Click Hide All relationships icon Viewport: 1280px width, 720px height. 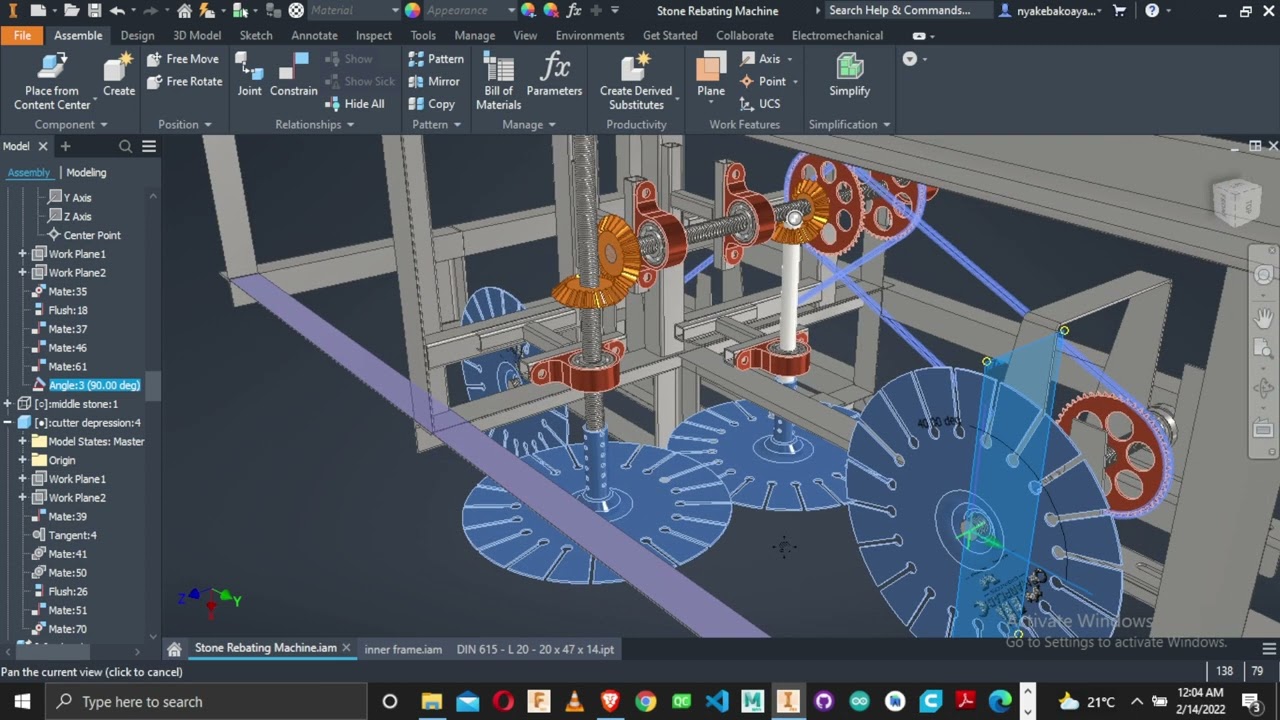coord(354,104)
